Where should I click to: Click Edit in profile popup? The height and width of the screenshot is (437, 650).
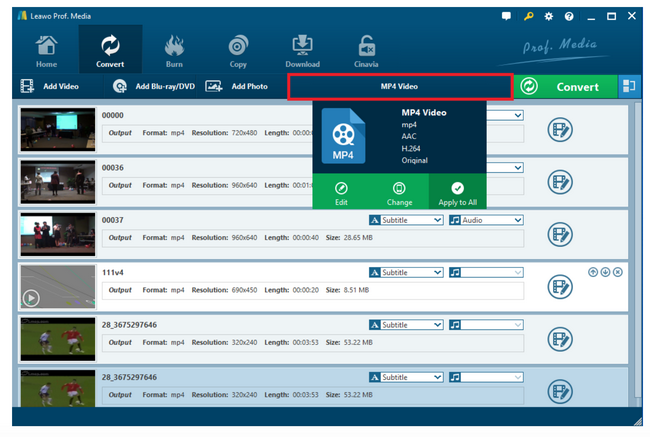[341, 194]
